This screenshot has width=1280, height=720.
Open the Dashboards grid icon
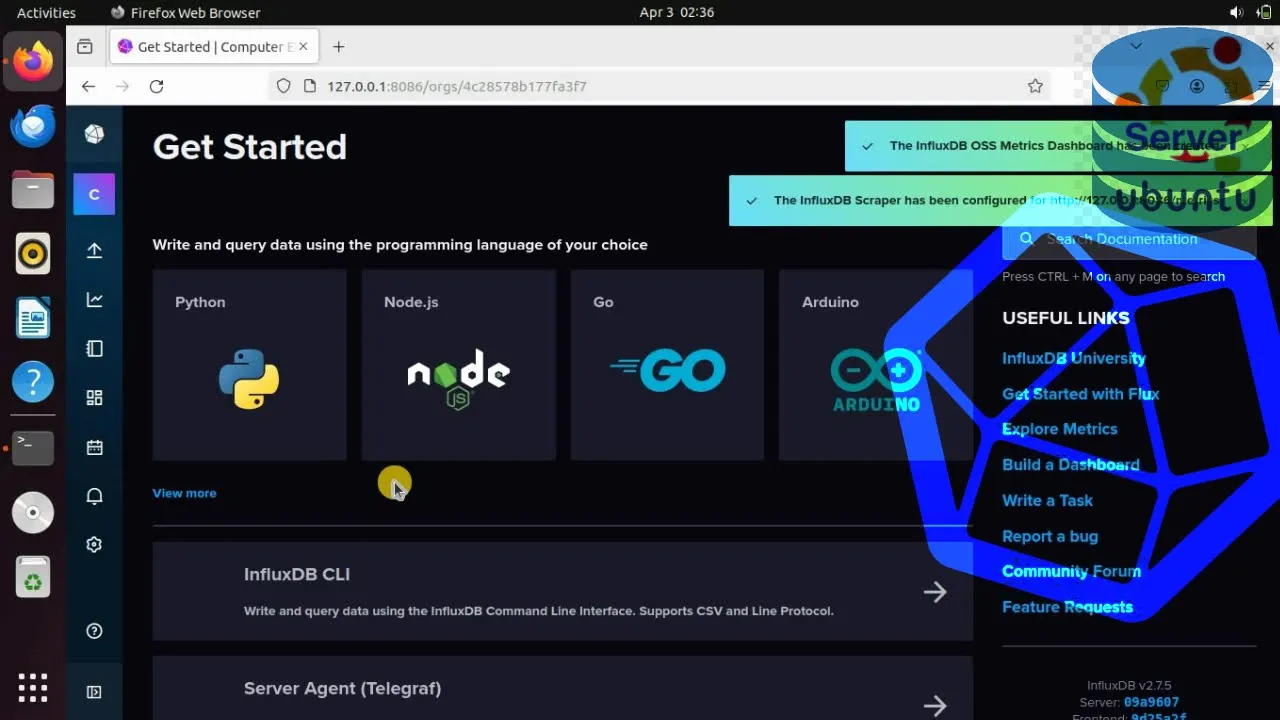94,397
